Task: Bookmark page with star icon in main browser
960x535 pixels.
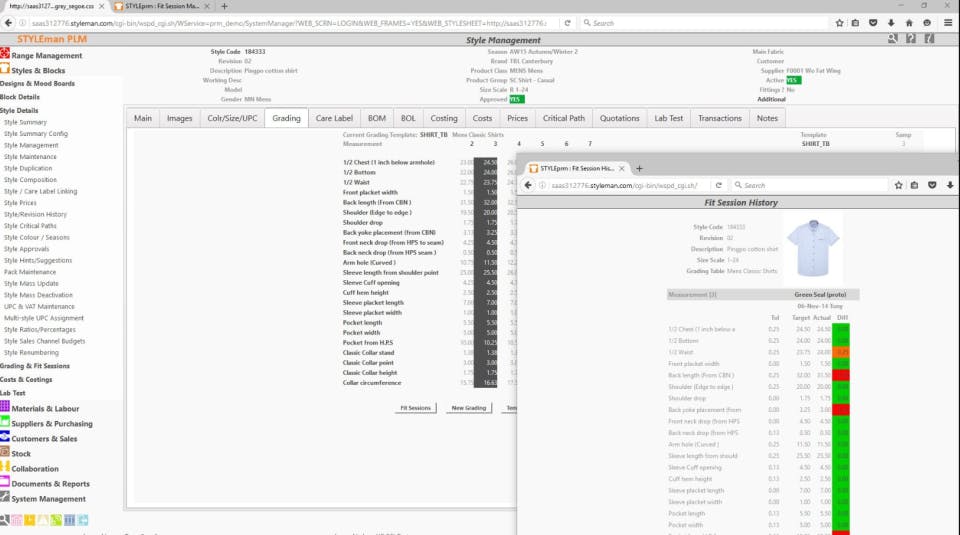Action: [839, 23]
